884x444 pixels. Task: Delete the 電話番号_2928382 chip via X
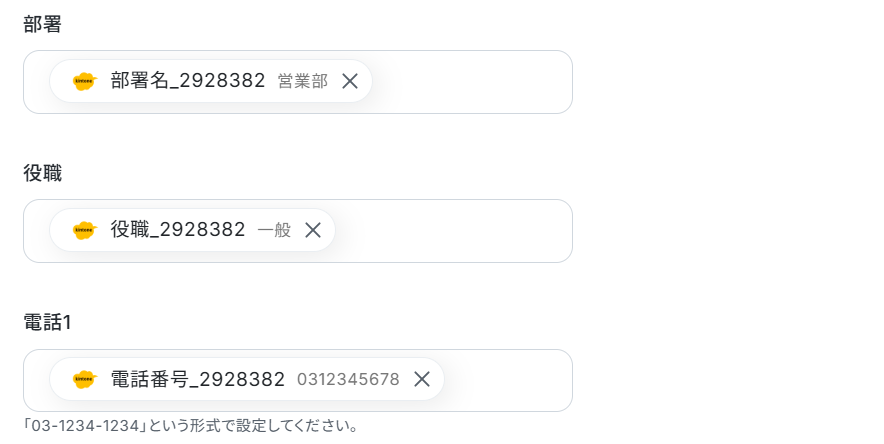pyautogui.click(x=422, y=379)
